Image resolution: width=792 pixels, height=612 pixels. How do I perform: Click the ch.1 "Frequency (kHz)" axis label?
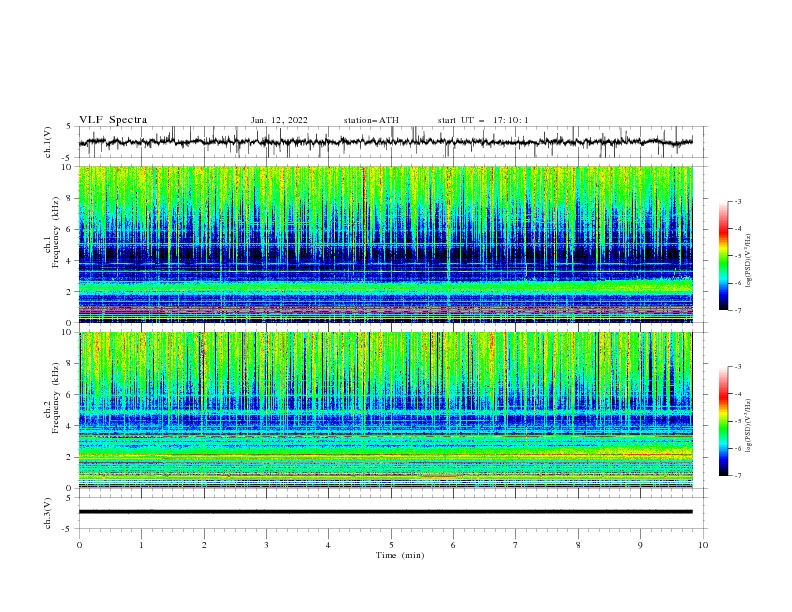[56, 230]
